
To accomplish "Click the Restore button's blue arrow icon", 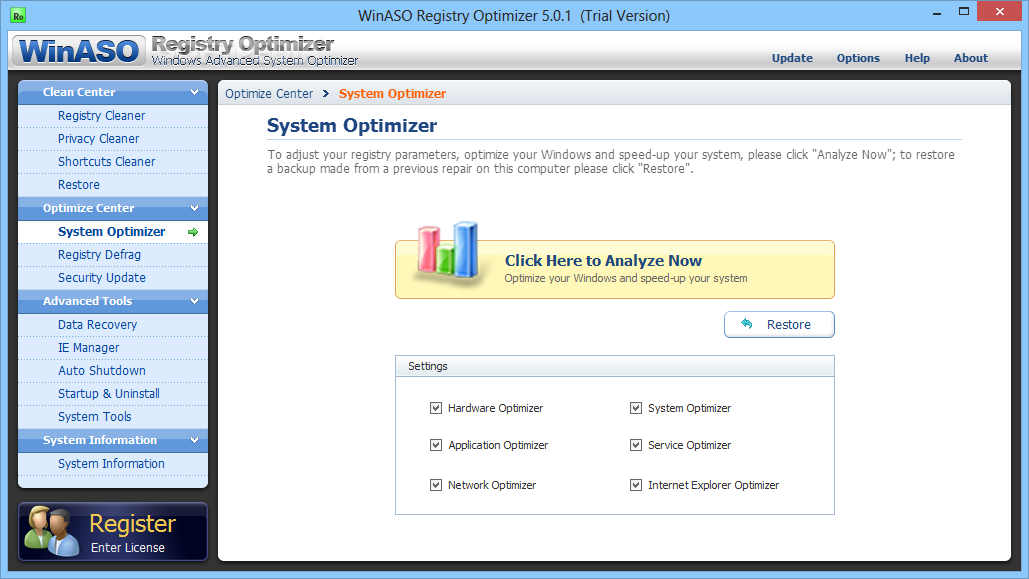I will [x=747, y=324].
